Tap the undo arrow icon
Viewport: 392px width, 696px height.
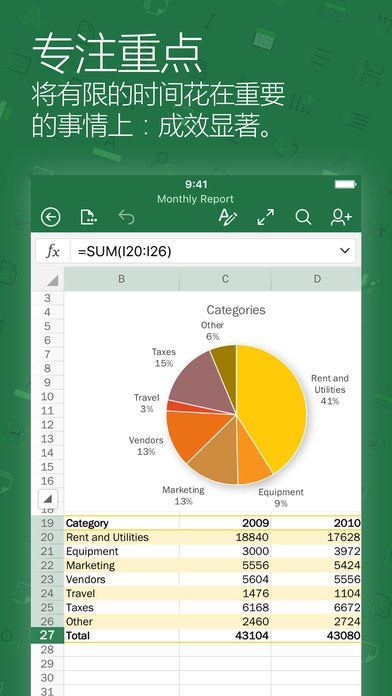click(x=127, y=217)
